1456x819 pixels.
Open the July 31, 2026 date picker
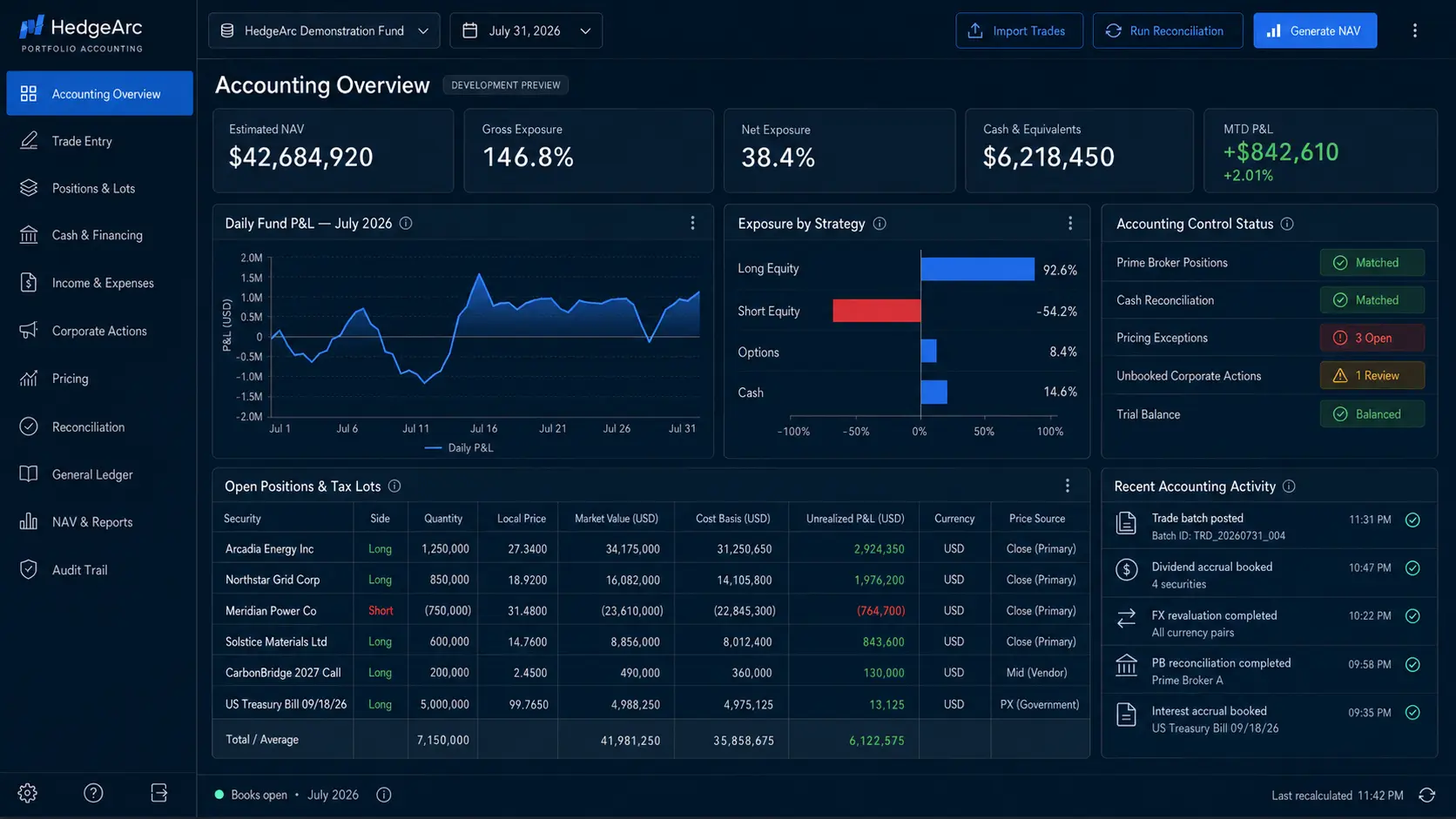tap(526, 30)
